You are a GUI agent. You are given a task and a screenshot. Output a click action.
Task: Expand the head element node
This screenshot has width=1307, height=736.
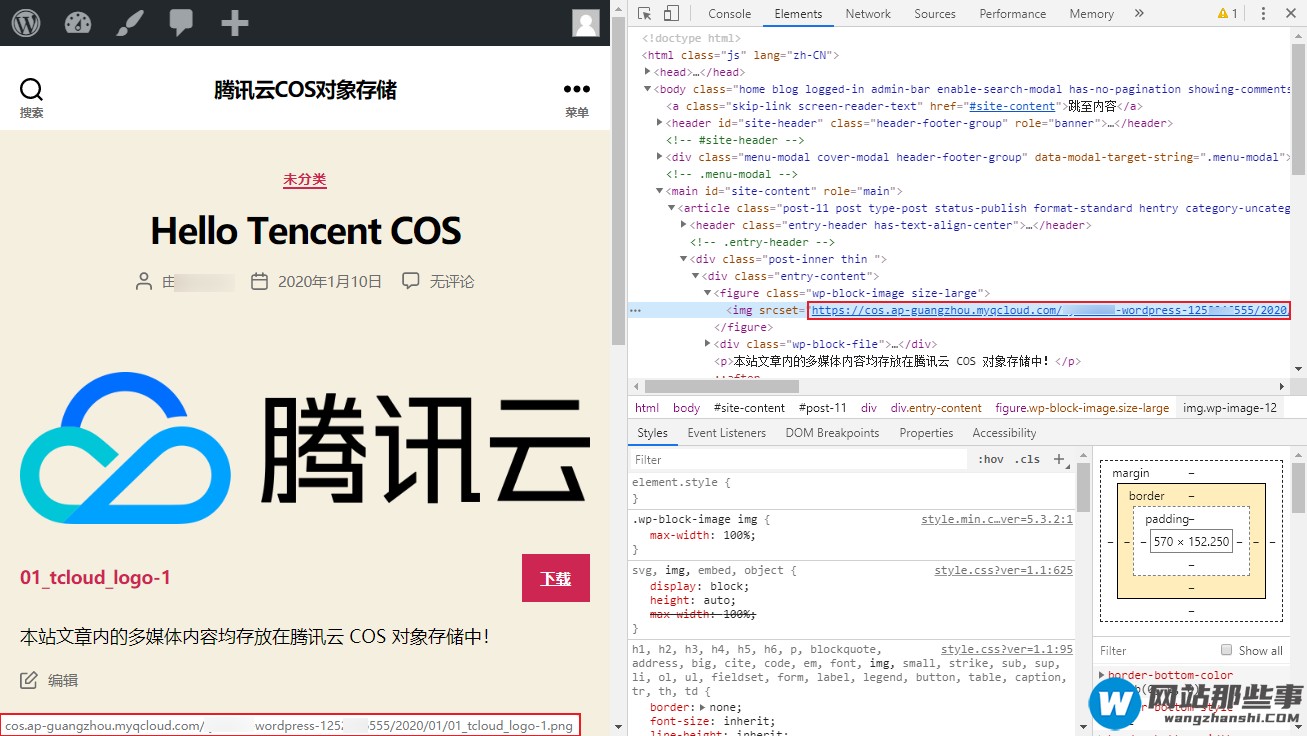(648, 72)
